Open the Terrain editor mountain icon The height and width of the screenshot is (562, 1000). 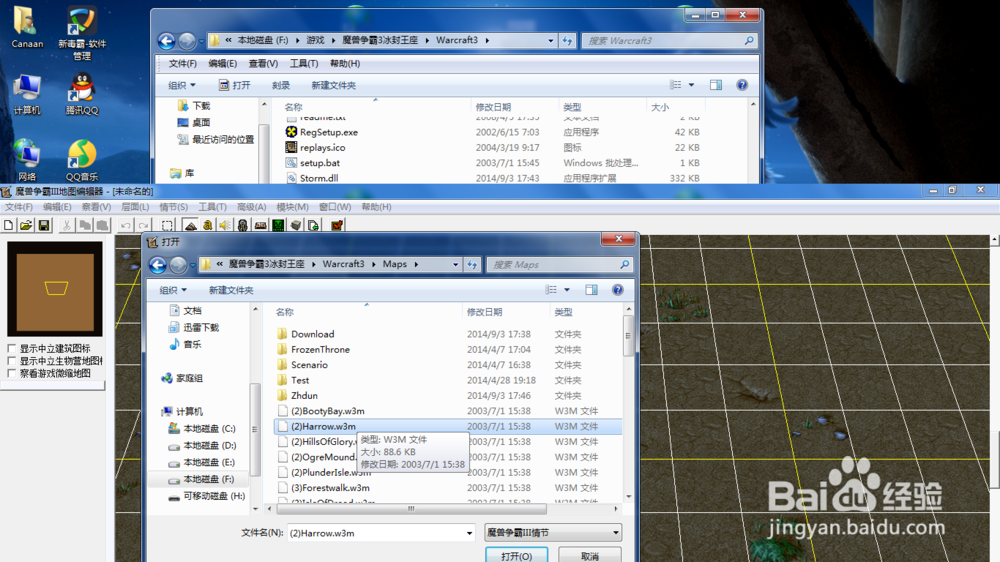click(x=190, y=225)
